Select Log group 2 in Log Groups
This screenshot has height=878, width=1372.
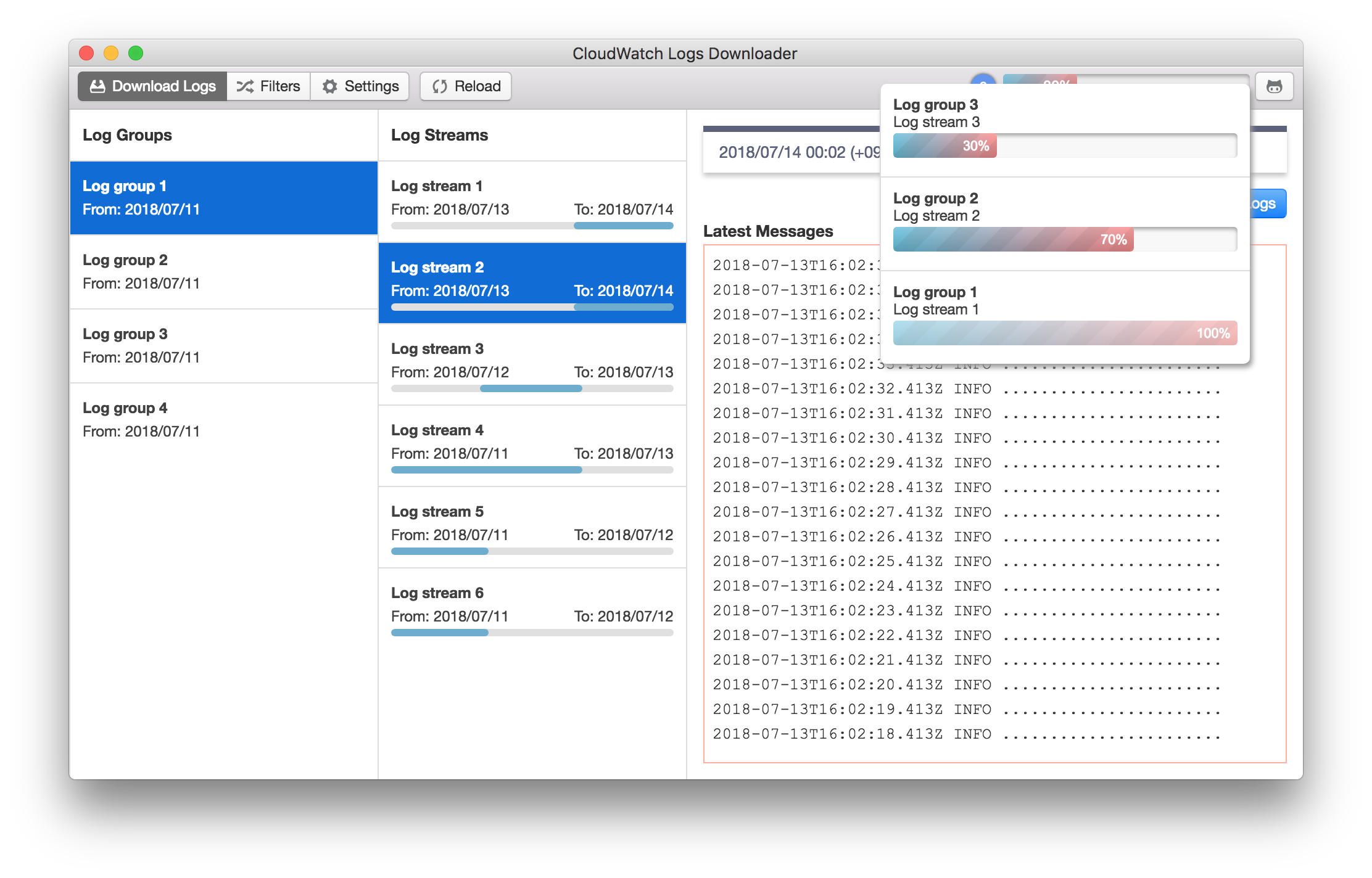(223, 272)
